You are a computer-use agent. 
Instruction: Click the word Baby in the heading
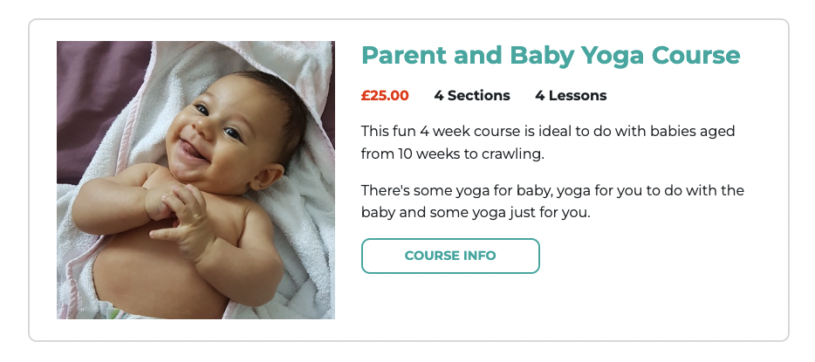542,56
